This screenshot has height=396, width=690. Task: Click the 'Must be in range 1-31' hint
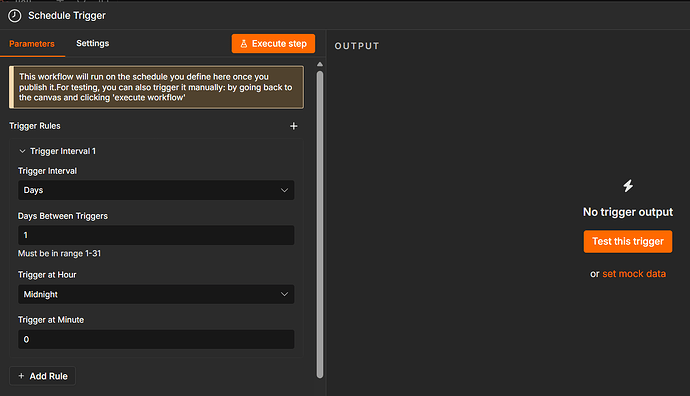59,253
